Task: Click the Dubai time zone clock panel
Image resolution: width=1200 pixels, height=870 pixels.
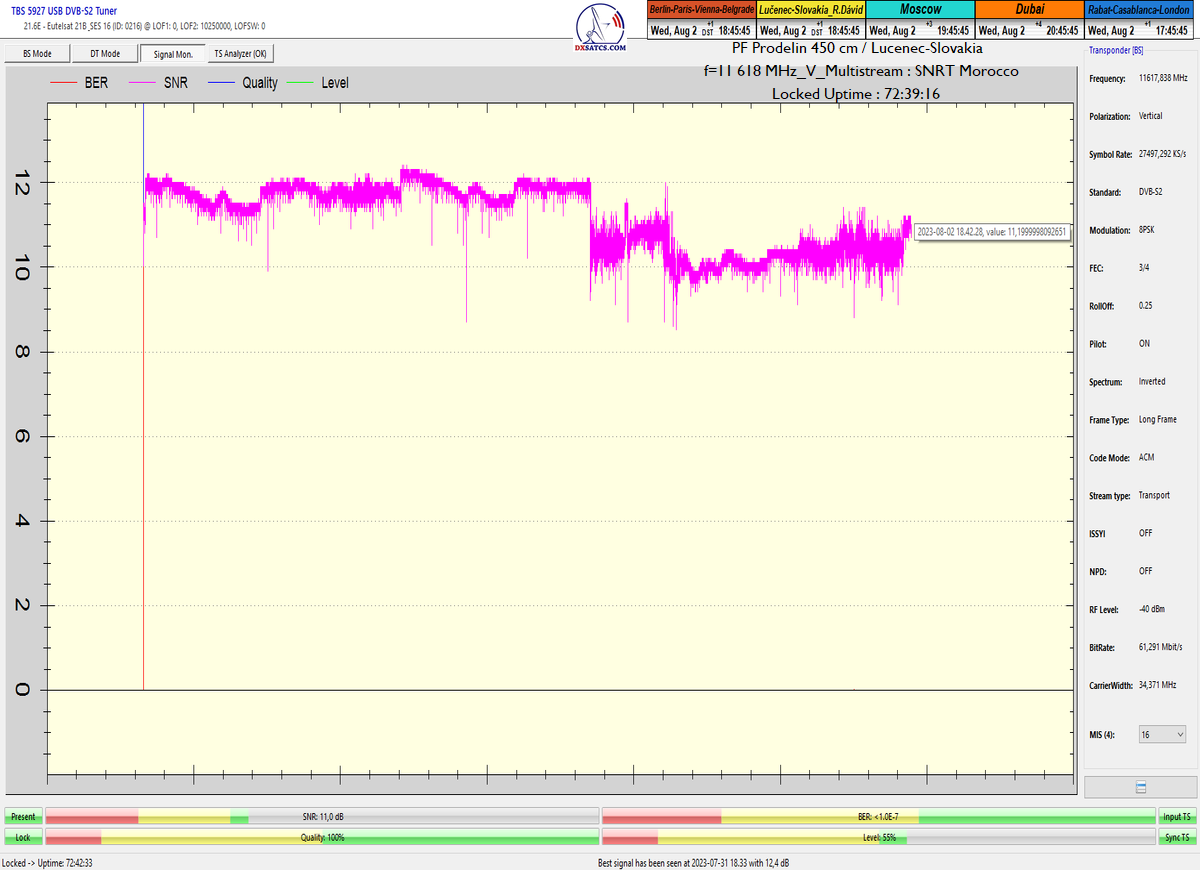Action: click(x=1029, y=20)
